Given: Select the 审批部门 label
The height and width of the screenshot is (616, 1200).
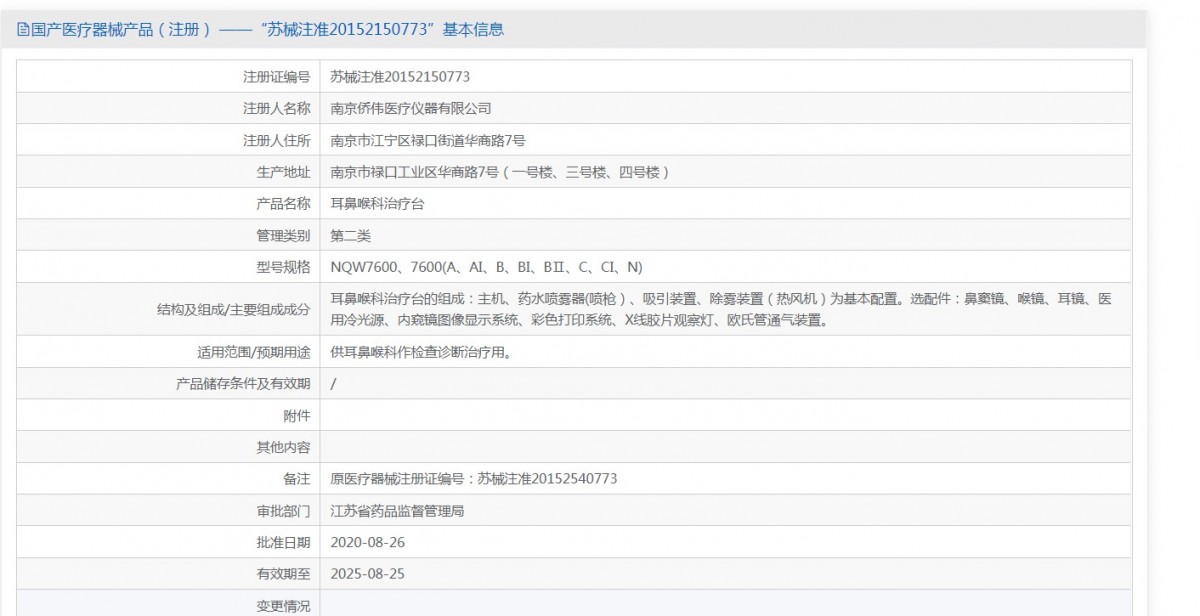Looking at the screenshot, I should pos(284,511).
